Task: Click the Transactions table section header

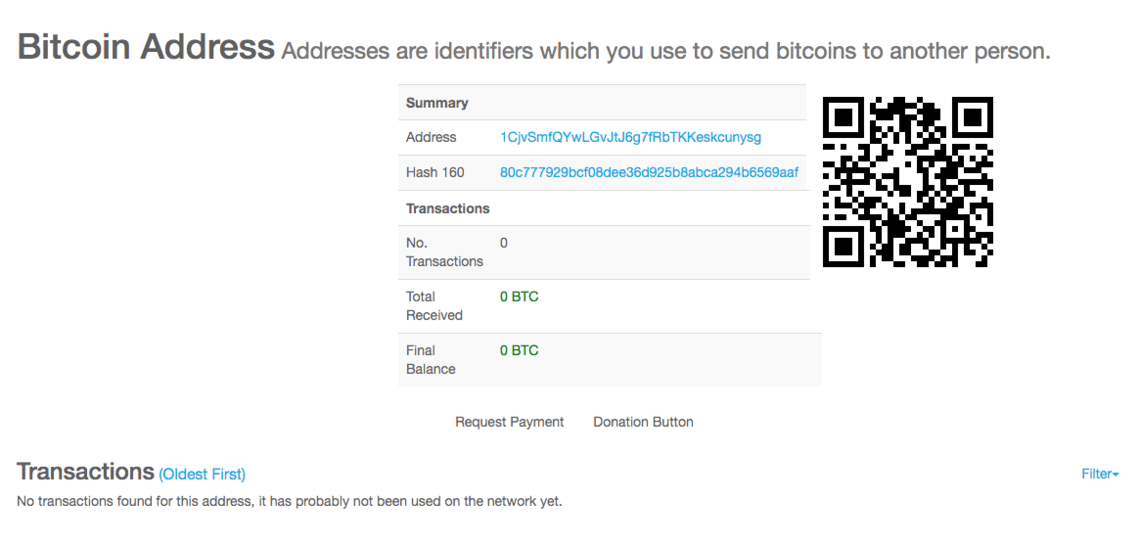Action: 448,208
